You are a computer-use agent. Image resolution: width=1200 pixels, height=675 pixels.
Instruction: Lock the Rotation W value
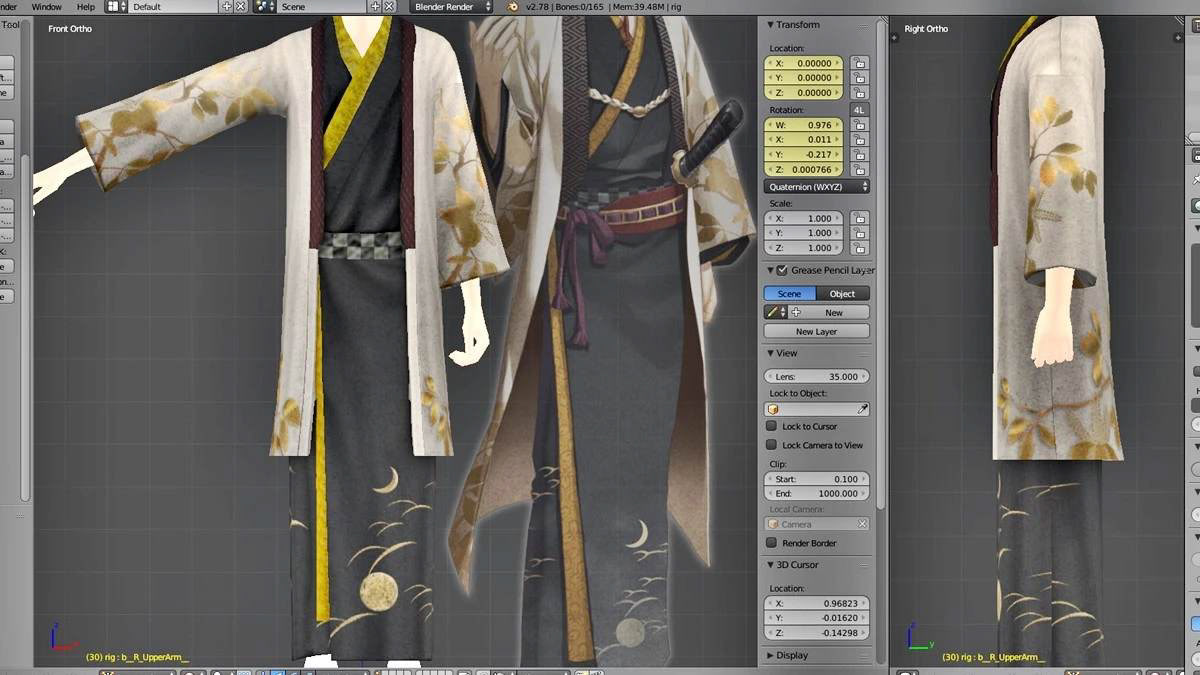(x=860, y=125)
